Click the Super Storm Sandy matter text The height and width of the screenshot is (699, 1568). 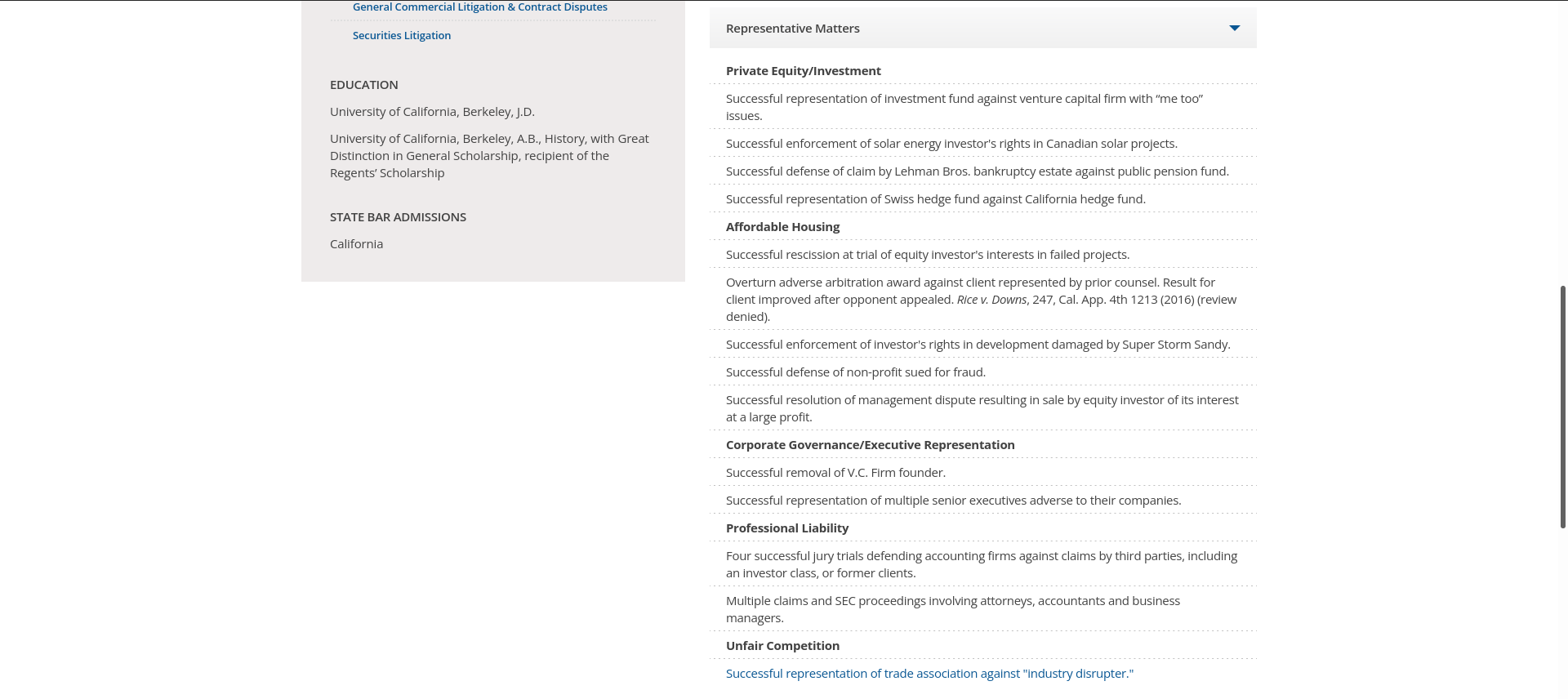click(978, 345)
